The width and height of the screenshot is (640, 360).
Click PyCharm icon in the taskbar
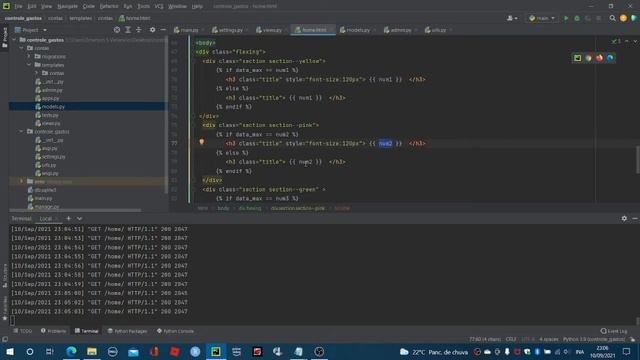coord(216,351)
